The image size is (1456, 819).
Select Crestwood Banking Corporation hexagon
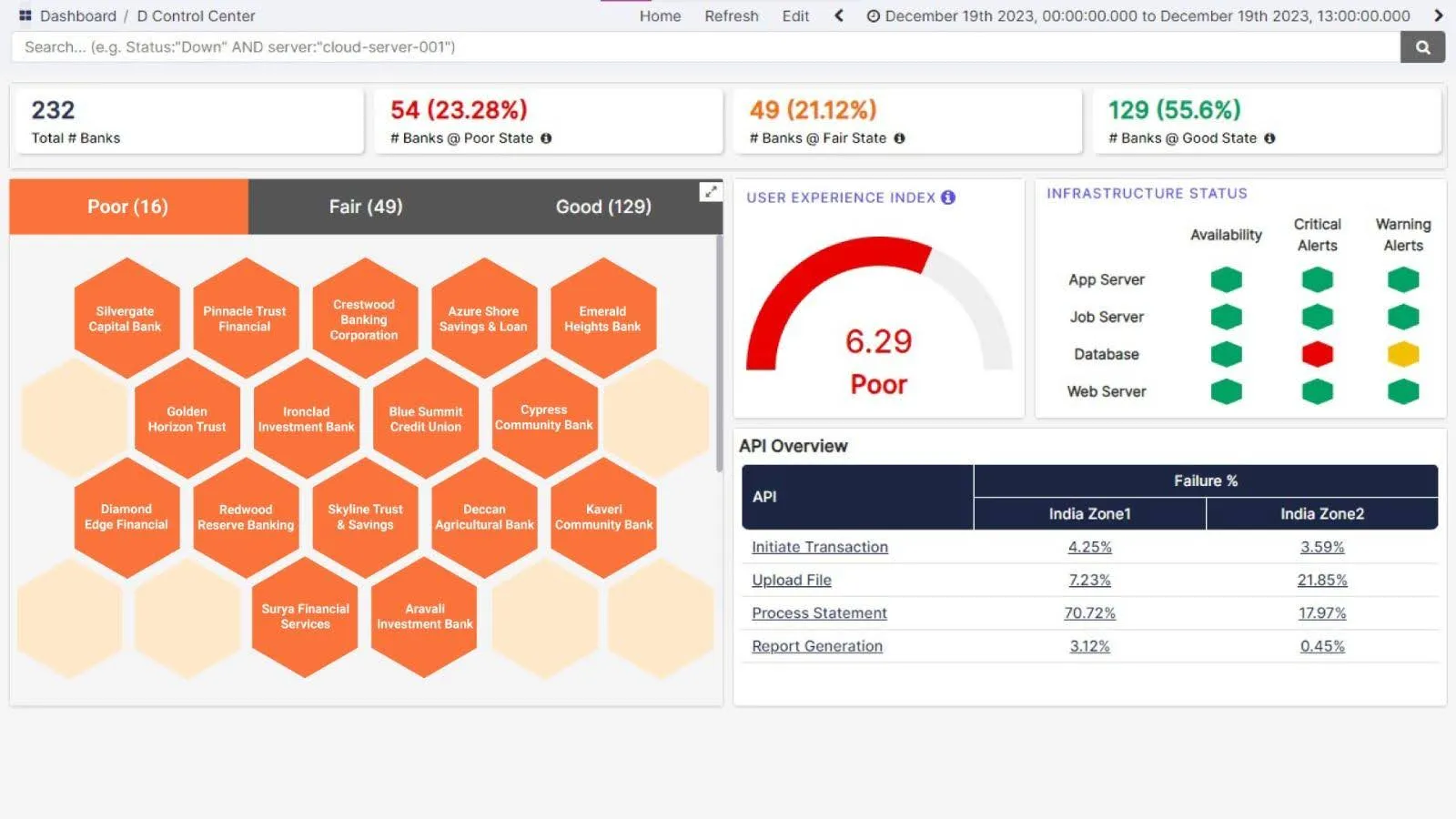[x=364, y=318]
